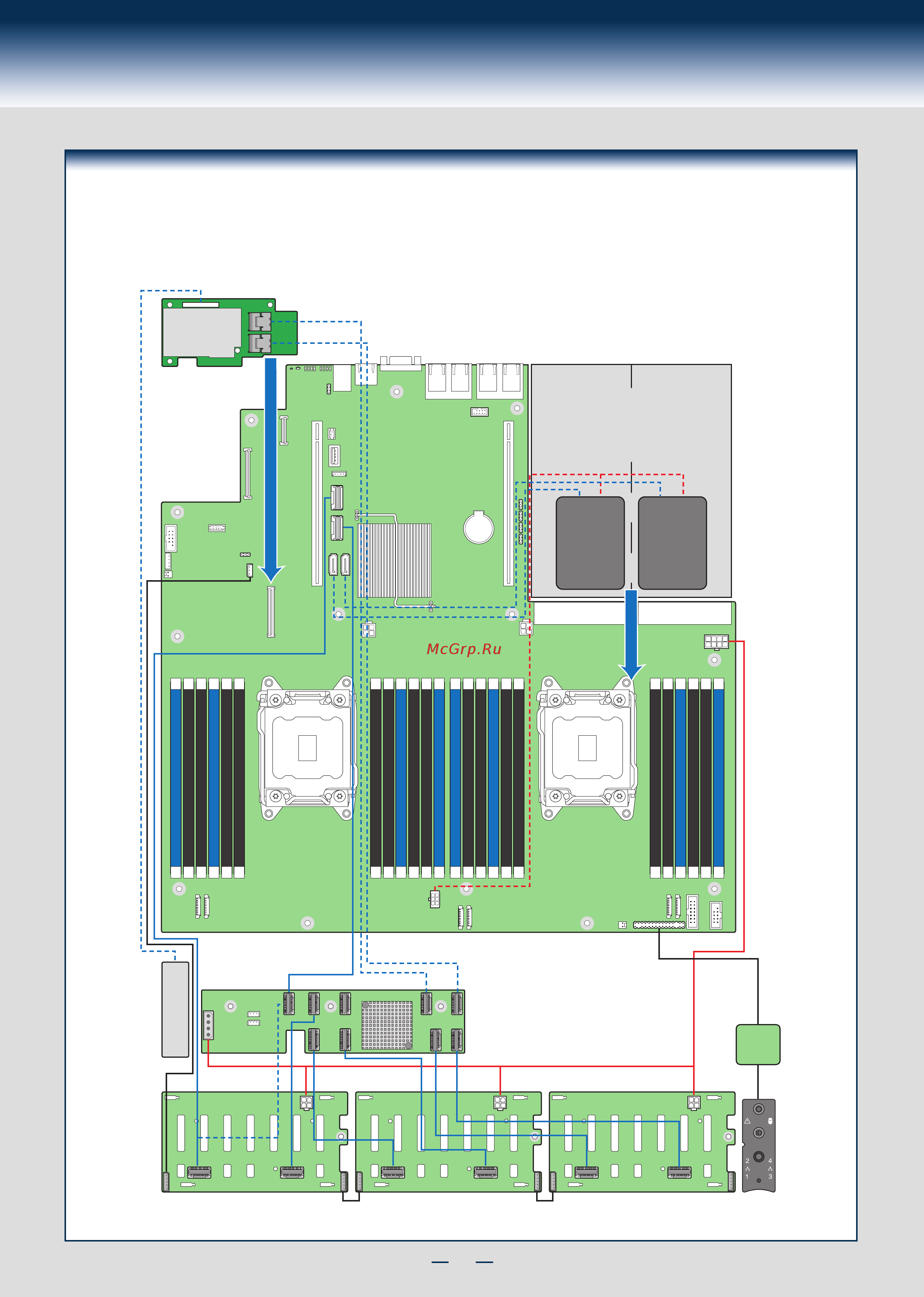The image size is (924, 1297).
Task: Click the VGA connector at board top edge
Action: [x=401, y=363]
